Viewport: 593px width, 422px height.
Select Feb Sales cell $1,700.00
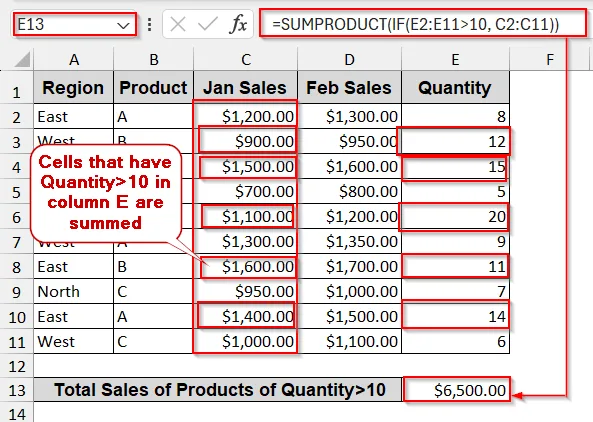[x=349, y=267]
